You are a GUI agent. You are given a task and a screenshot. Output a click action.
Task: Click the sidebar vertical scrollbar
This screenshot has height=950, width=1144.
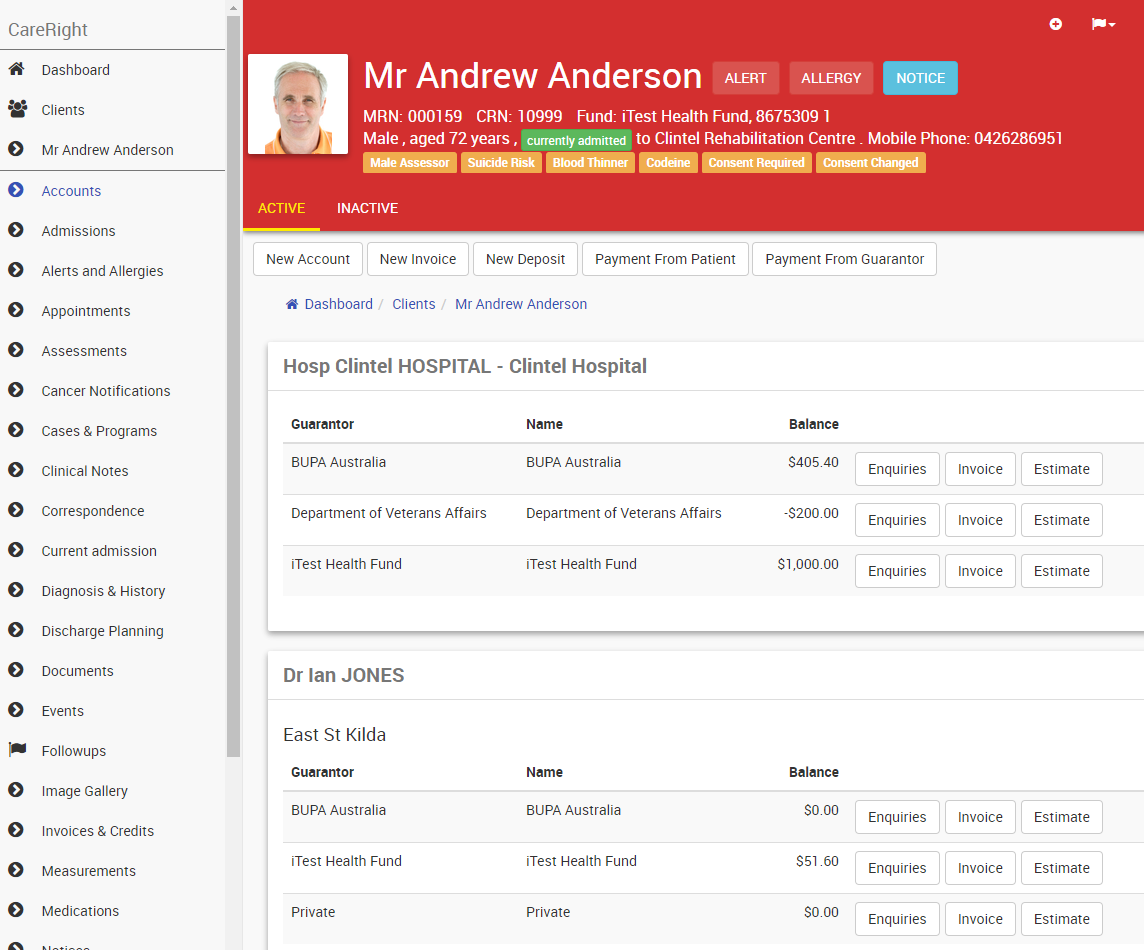pyautogui.click(x=233, y=387)
